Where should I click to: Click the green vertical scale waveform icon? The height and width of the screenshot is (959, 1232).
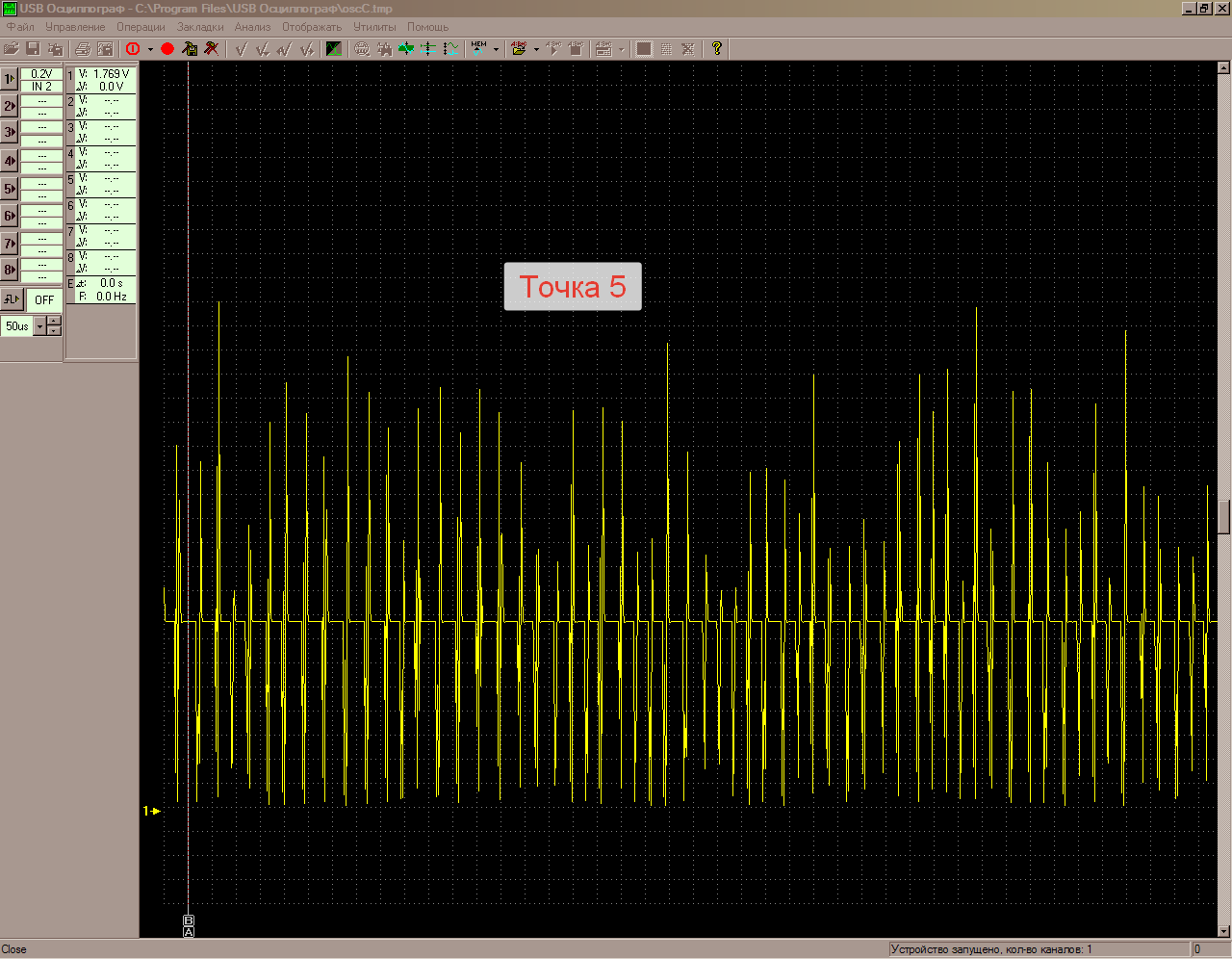[x=406, y=48]
